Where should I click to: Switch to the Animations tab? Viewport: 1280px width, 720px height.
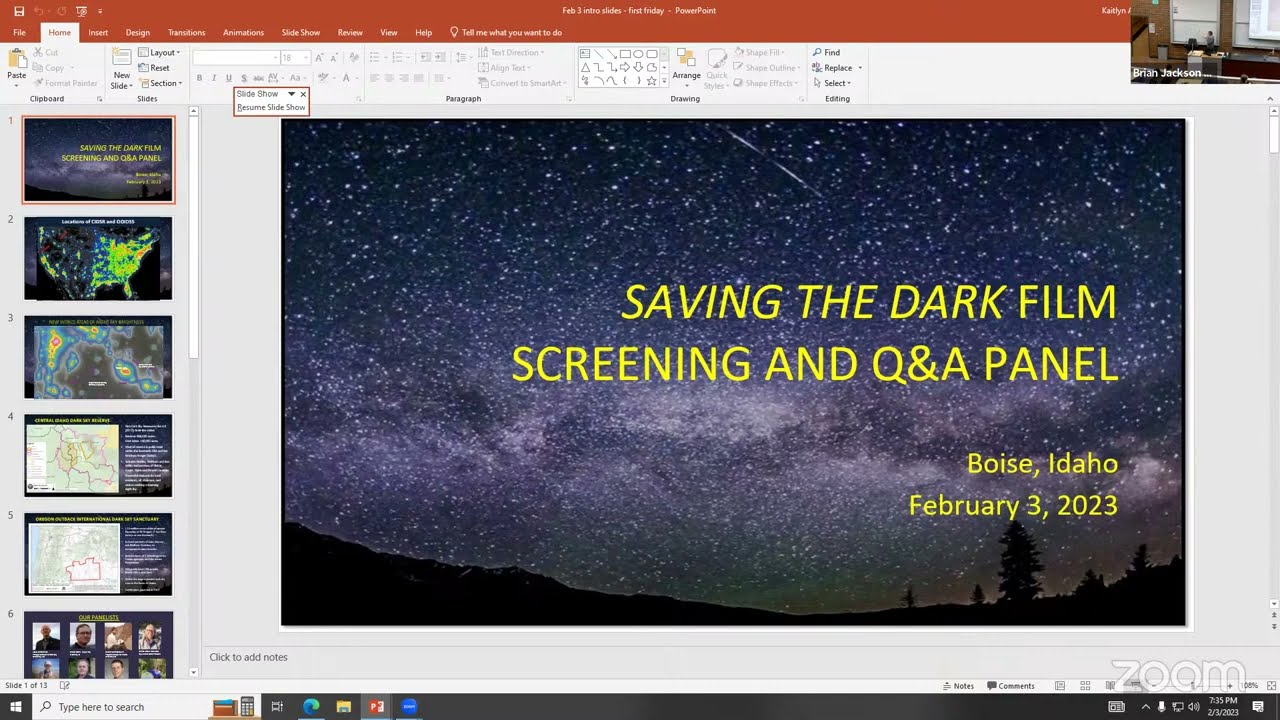243,33
